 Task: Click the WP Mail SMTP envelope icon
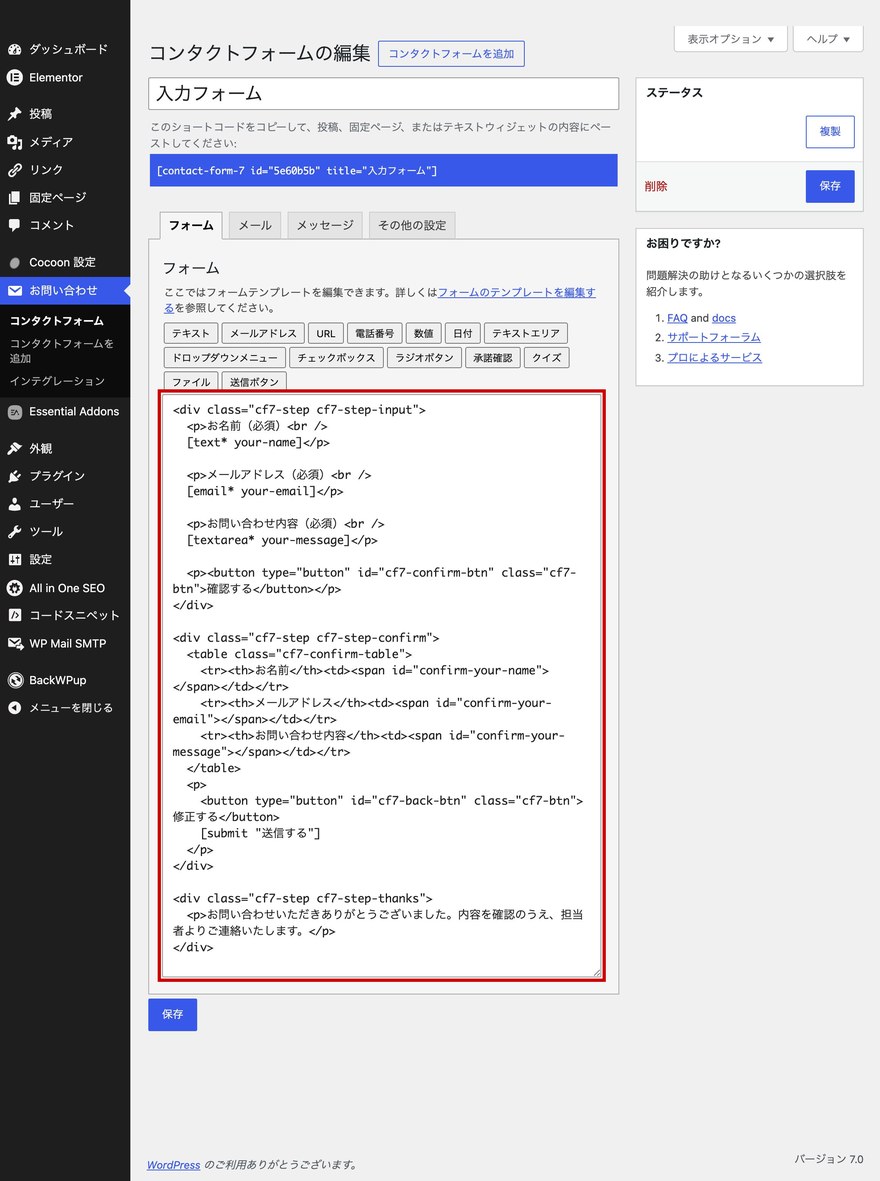coord(14,643)
